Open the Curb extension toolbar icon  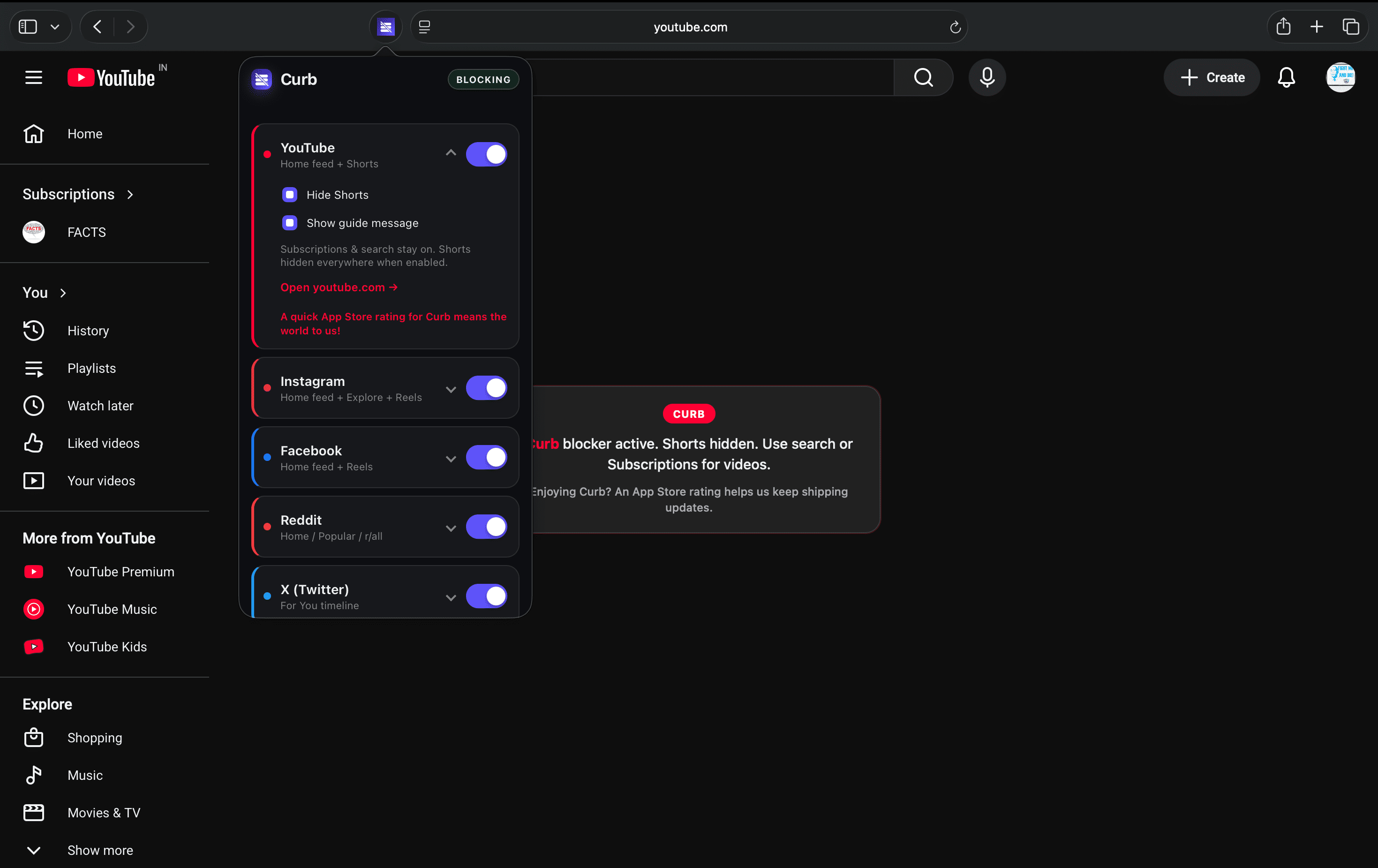coord(386,27)
